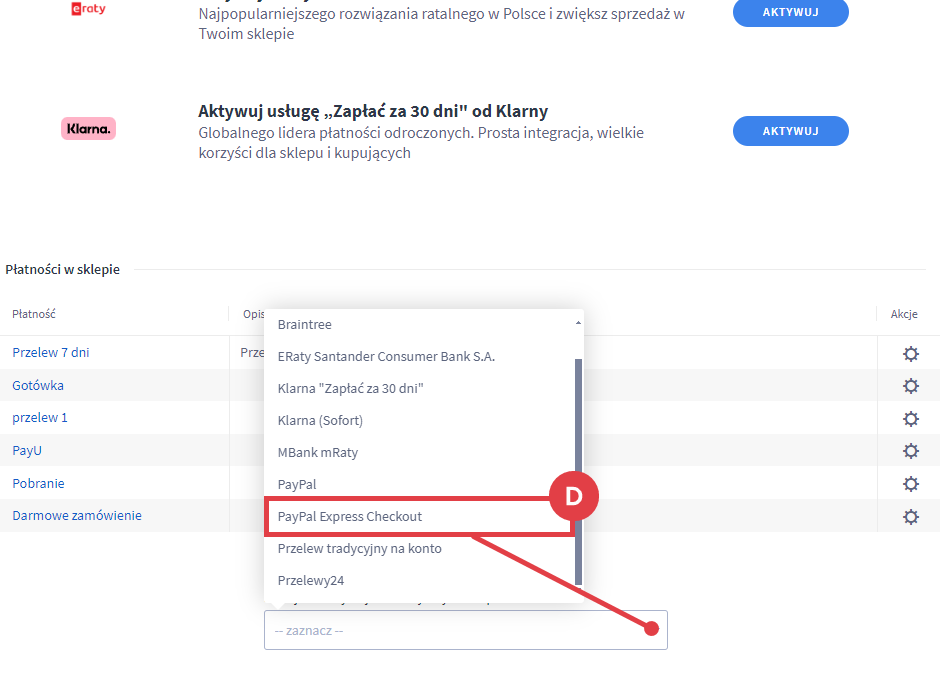Viewport: 940px width, 677px height.
Task: Click the dropdown list scroll-up arrow
Action: 579,323
